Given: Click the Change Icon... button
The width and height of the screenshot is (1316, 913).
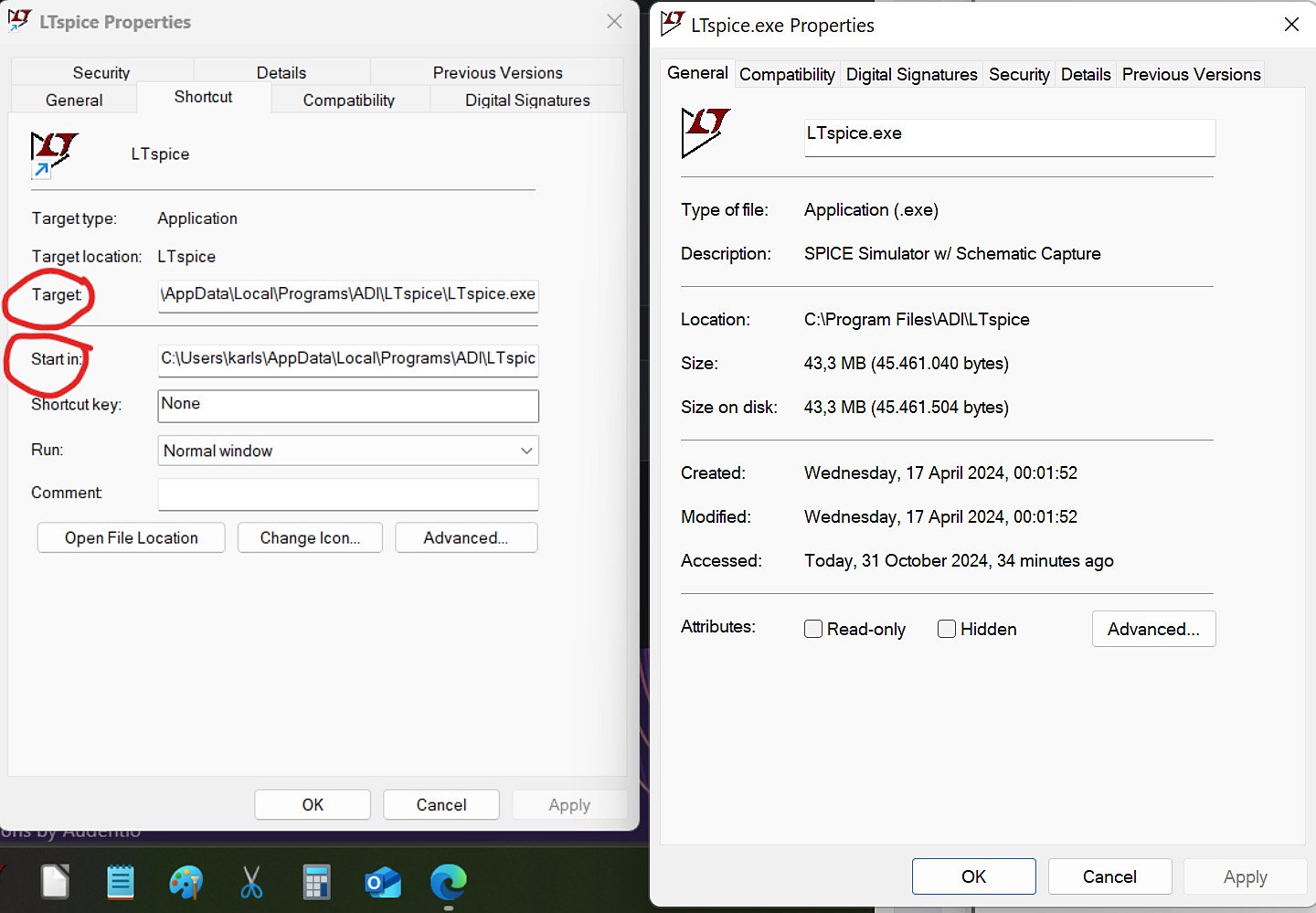Looking at the screenshot, I should [x=310, y=538].
